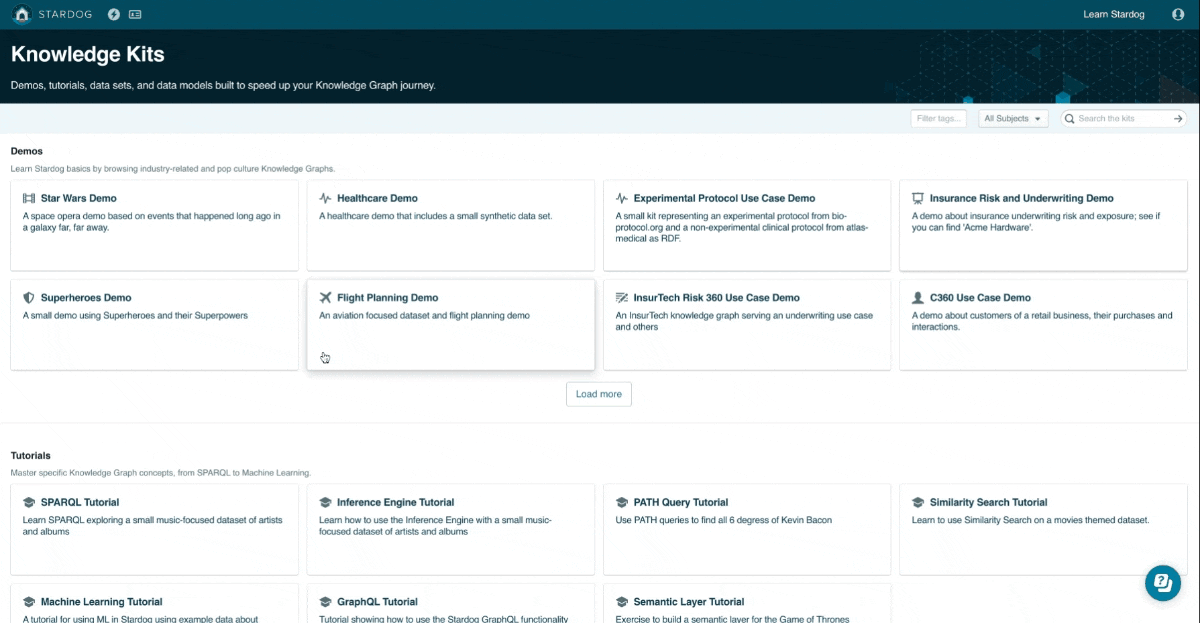This screenshot has height=623, width=1200.
Task: Open the lightning bolt icon in header
Action: click(113, 15)
